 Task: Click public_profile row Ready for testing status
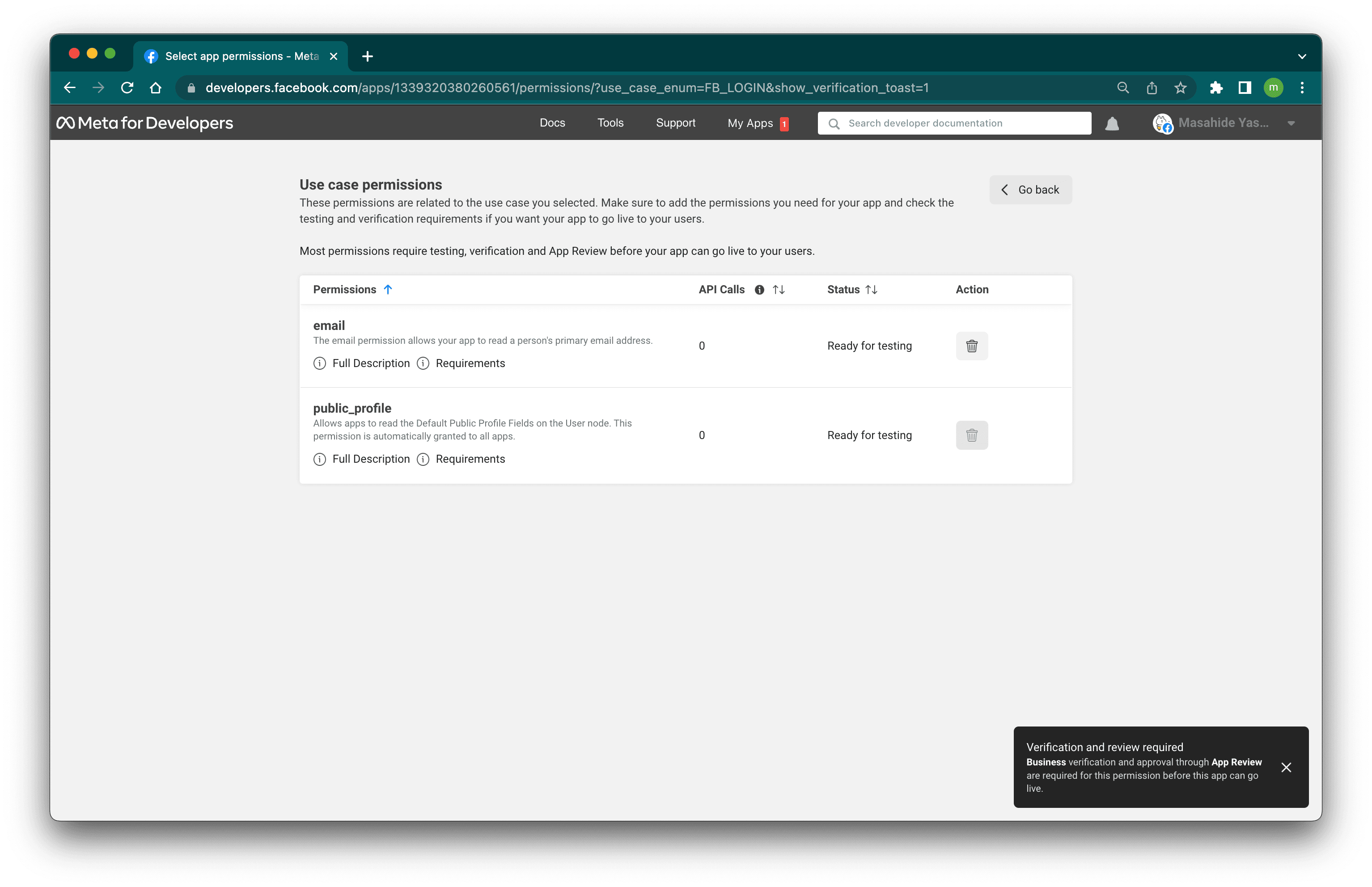pyautogui.click(x=869, y=435)
